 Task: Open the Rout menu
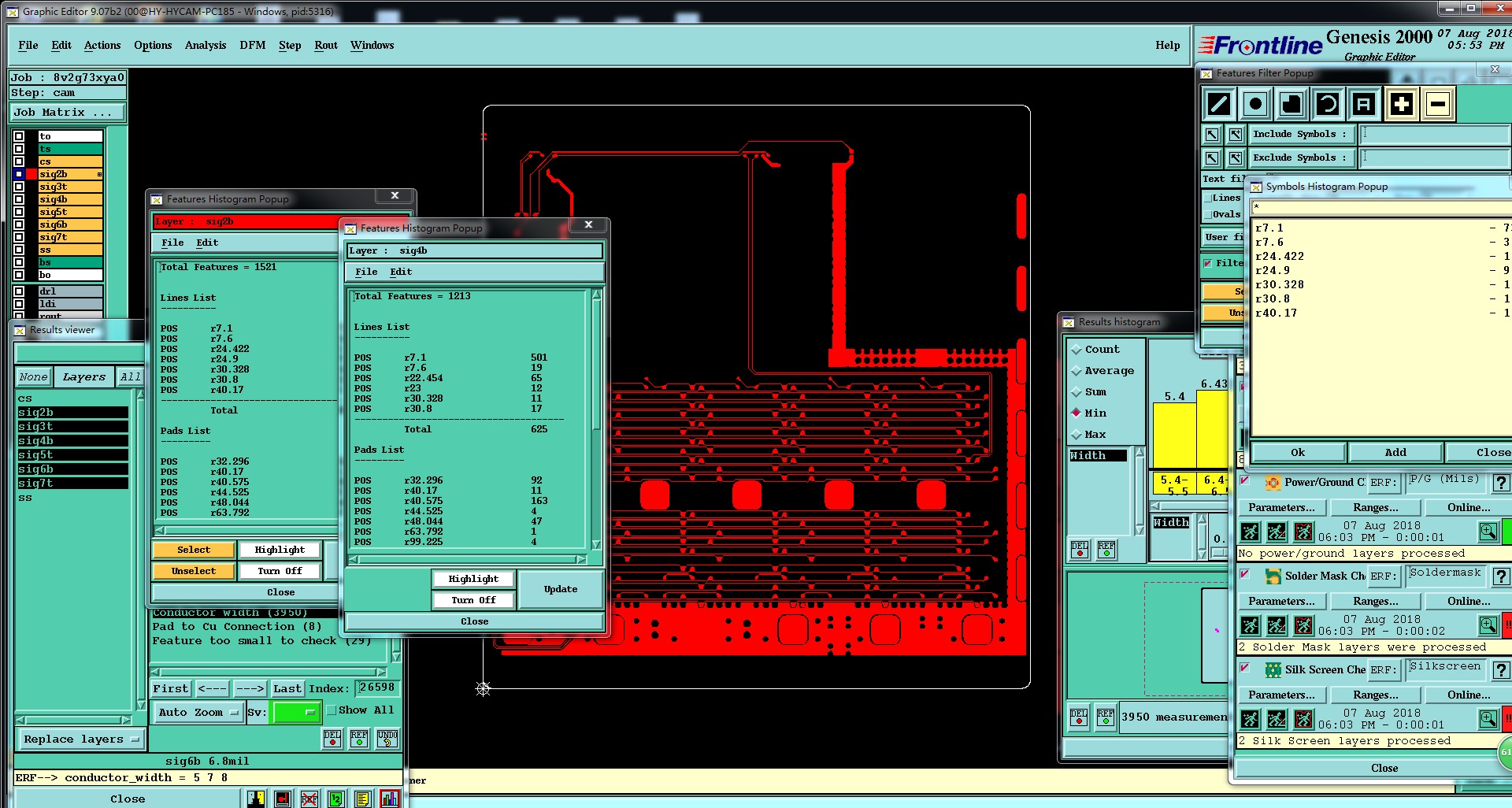(x=326, y=46)
